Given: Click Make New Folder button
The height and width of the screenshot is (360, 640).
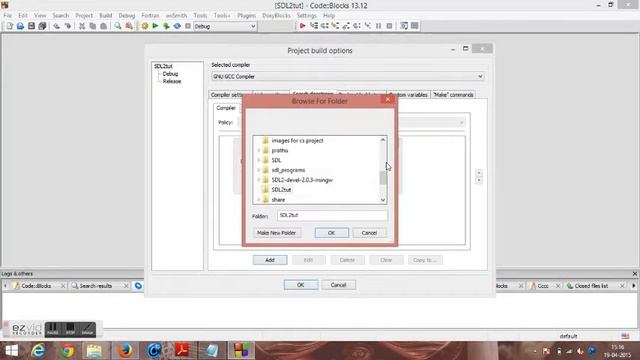Looking at the screenshot, I should (277, 233).
